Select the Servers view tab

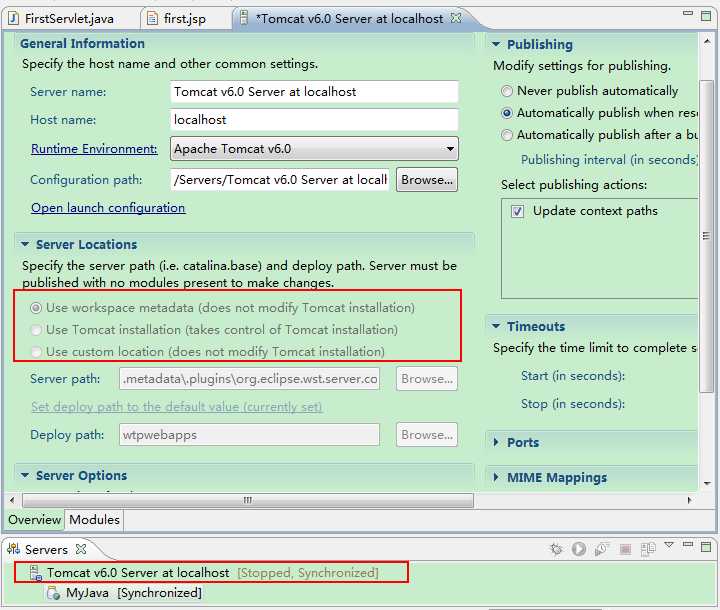(x=46, y=549)
